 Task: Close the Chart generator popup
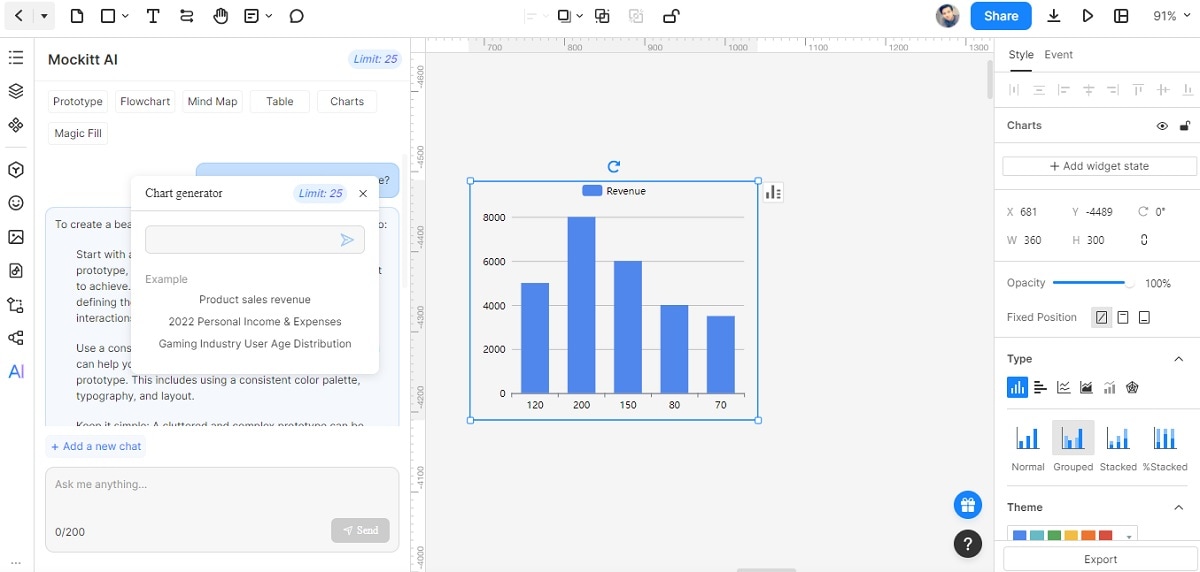tap(363, 193)
